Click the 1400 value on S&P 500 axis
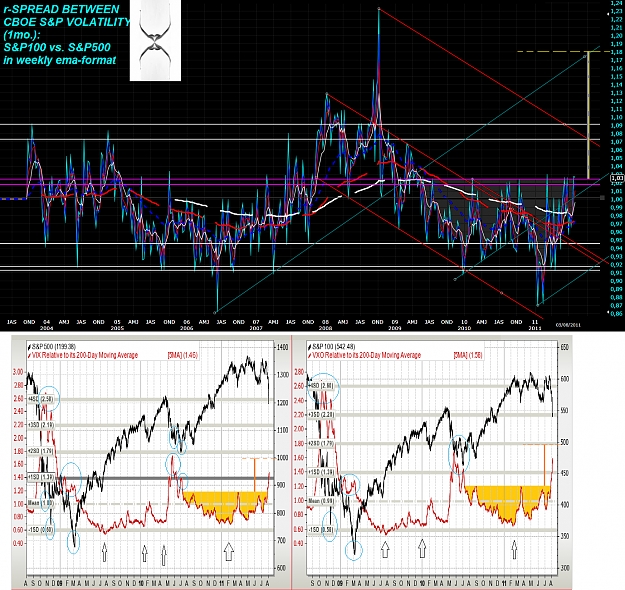 282,348
